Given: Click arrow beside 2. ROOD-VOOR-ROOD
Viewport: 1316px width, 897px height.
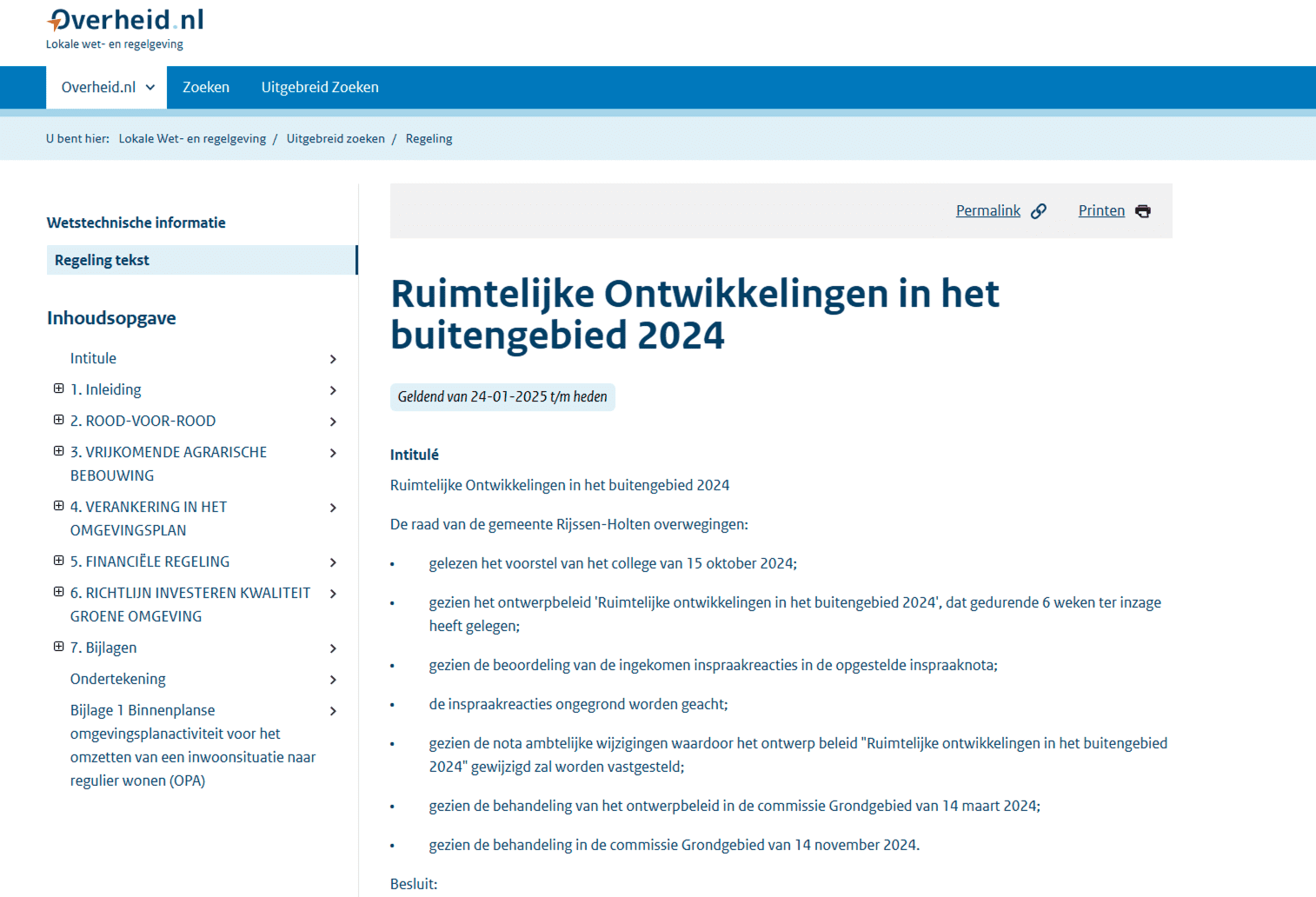Looking at the screenshot, I should click(333, 422).
